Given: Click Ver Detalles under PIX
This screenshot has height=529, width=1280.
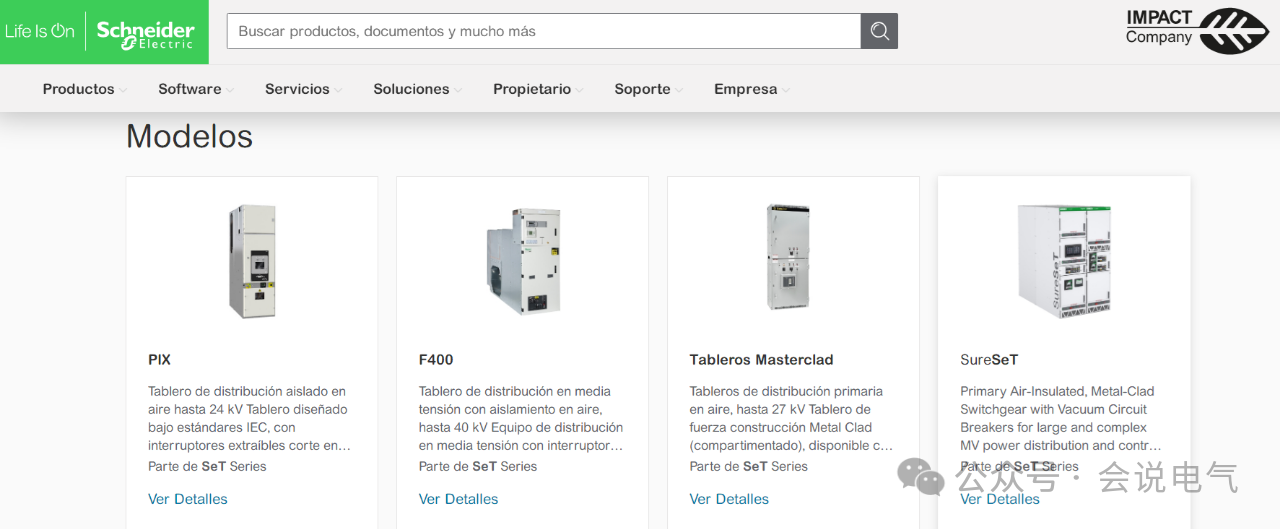Looking at the screenshot, I should click(188, 499).
